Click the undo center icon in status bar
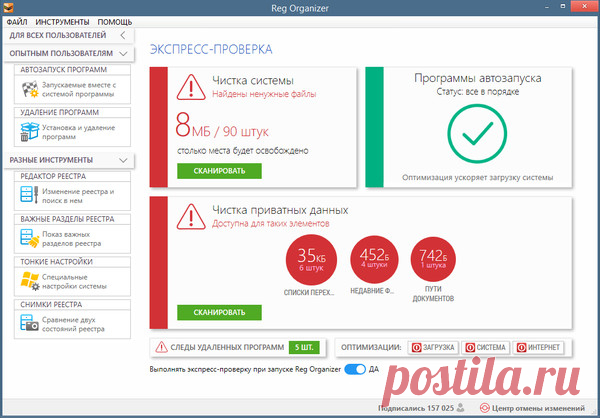 485,408
